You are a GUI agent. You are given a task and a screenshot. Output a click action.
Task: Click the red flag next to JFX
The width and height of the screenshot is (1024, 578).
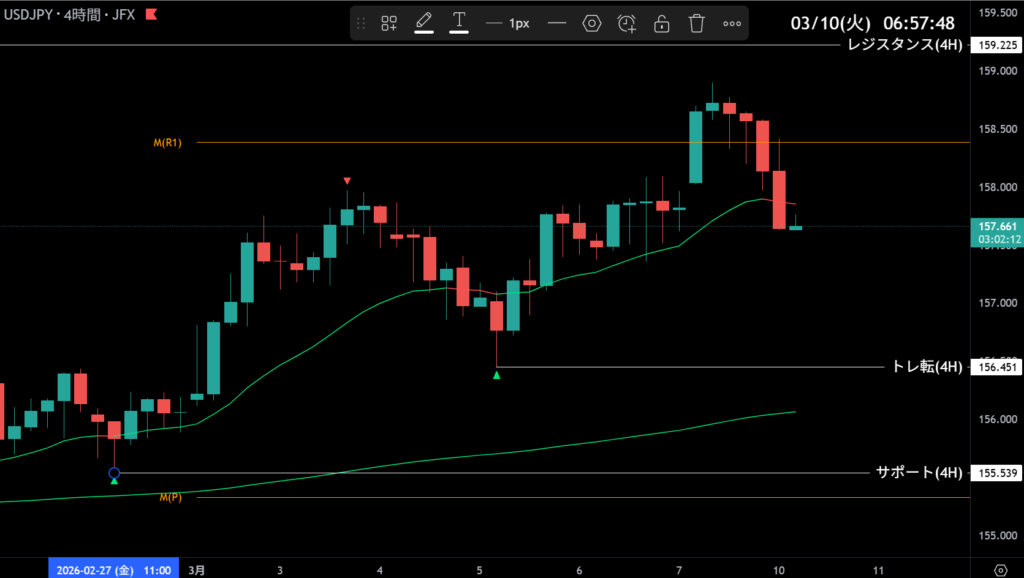[x=150, y=15]
